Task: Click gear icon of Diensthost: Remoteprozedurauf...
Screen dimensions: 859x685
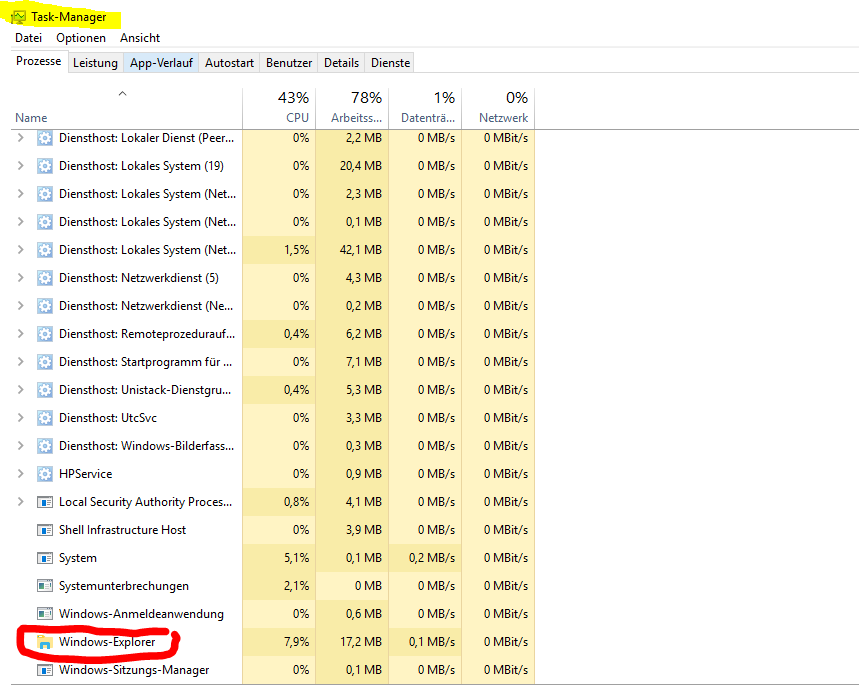Action: [x=44, y=334]
